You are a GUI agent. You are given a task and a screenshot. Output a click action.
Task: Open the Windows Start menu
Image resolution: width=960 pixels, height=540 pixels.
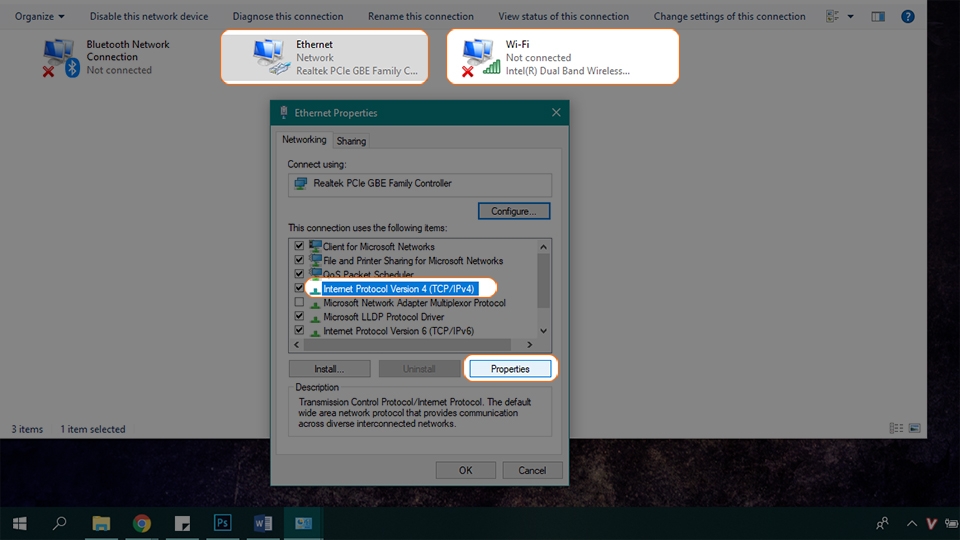pyautogui.click(x=20, y=523)
